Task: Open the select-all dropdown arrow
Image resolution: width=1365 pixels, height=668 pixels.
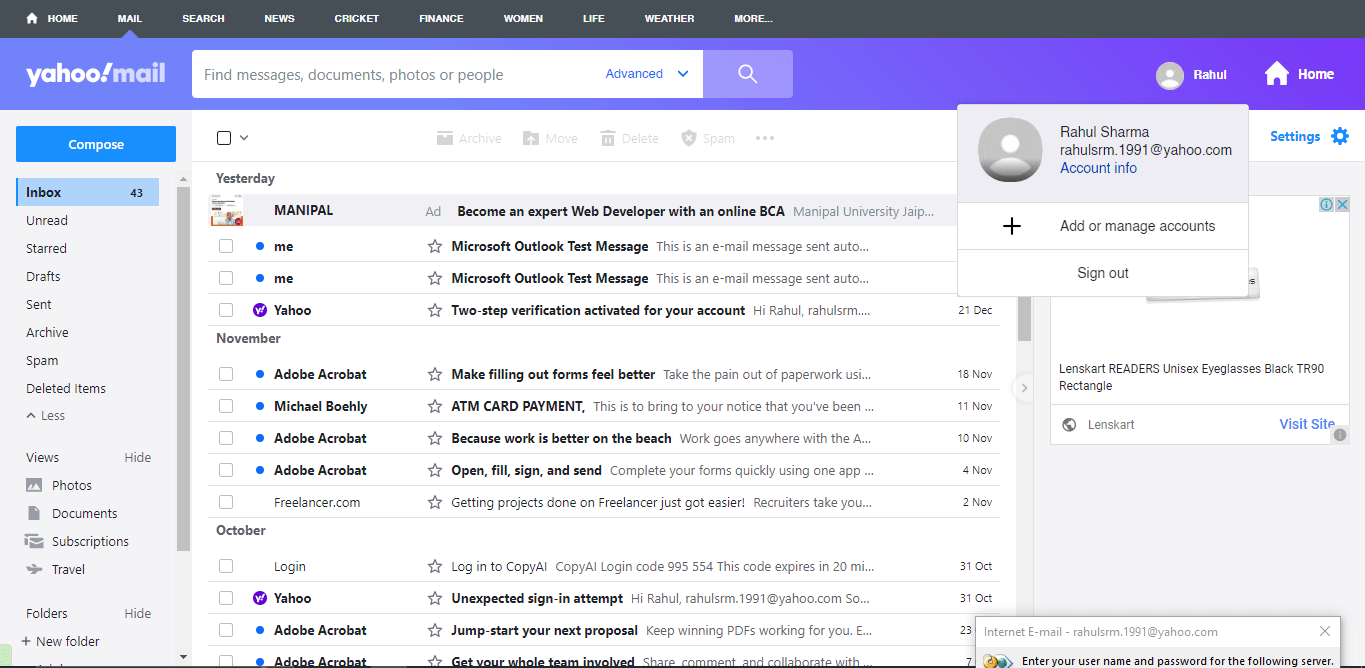Action: click(x=244, y=138)
